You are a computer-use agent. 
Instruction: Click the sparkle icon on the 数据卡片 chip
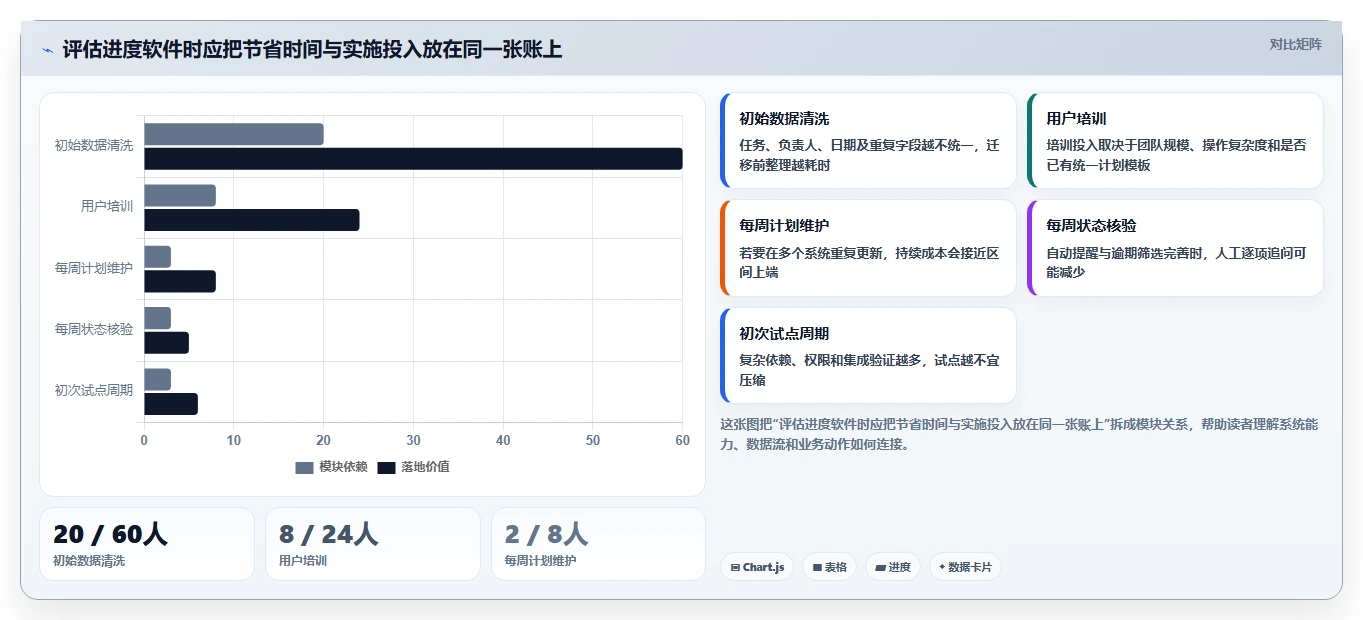coord(942,567)
